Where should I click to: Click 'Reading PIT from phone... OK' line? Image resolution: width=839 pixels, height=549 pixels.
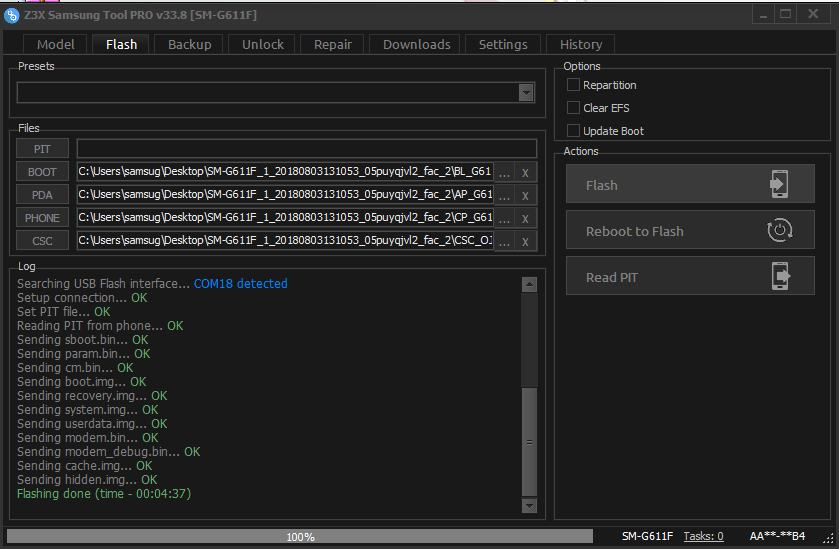100,326
